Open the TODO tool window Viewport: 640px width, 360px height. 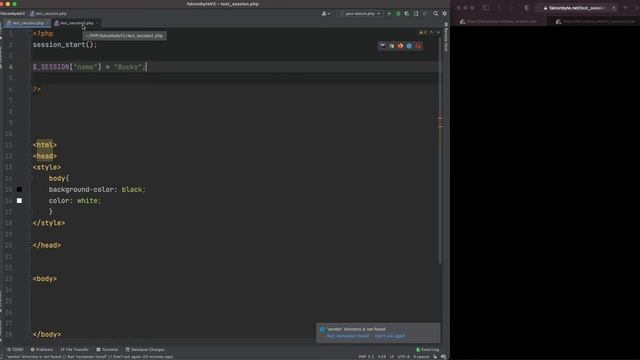point(15,349)
